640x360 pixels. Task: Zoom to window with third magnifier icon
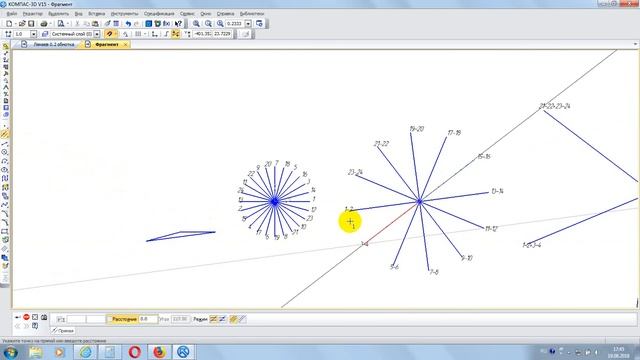[220, 24]
